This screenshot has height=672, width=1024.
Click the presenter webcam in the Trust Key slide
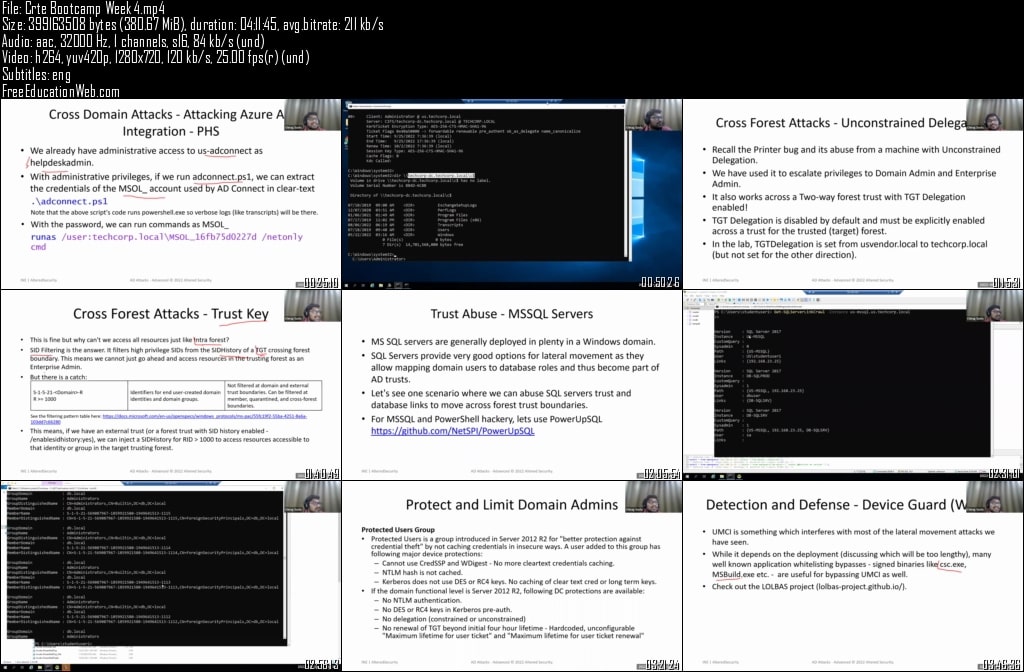point(312,306)
